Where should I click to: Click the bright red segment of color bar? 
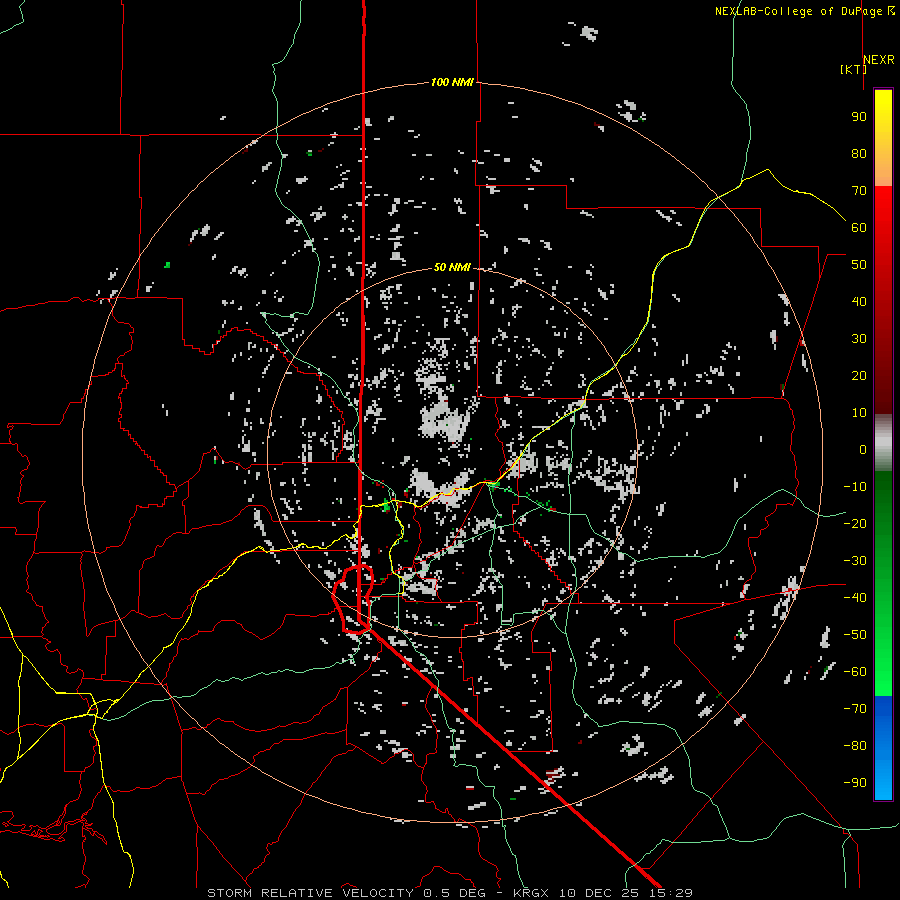point(883,299)
